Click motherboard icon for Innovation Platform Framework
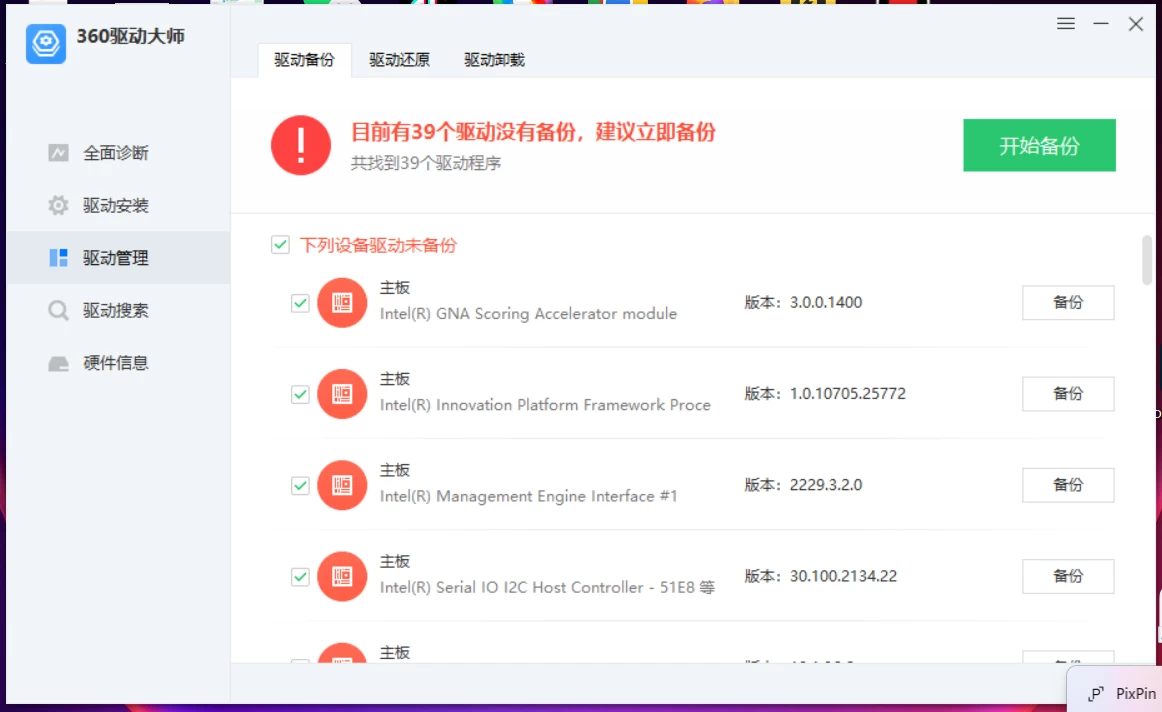 pyautogui.click(x=342, y=393)
